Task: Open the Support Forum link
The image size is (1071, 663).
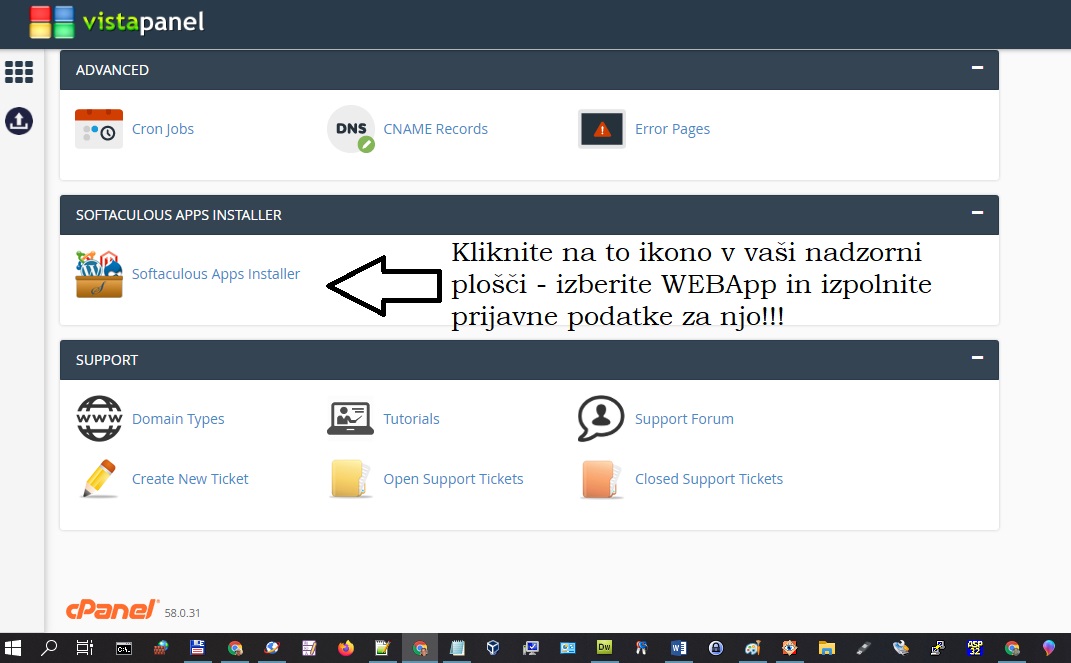Action: pyautogui.click(x=684, y=419)
